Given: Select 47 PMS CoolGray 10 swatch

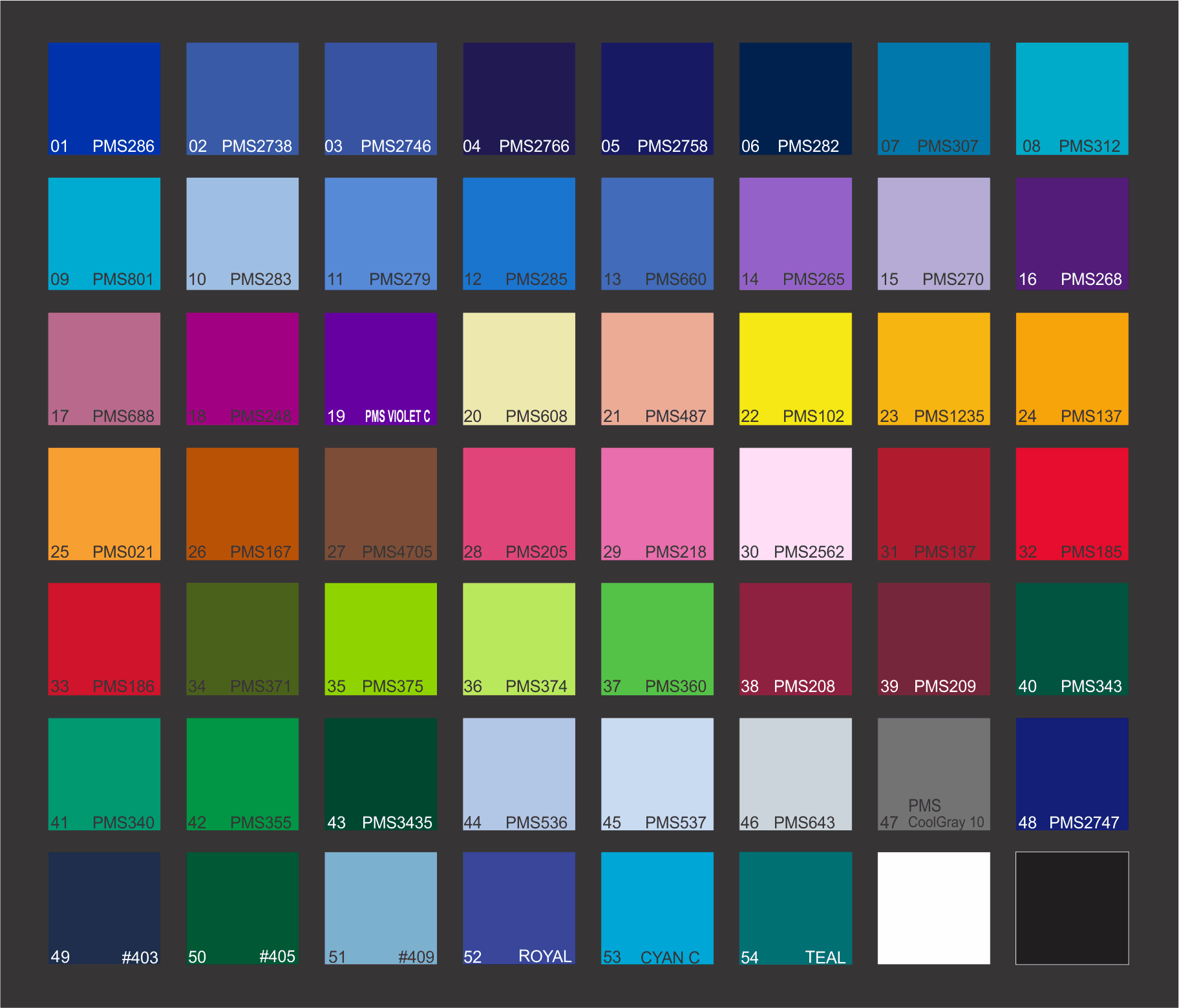Looking at the screenshot, I should click(x=934, y=774).
